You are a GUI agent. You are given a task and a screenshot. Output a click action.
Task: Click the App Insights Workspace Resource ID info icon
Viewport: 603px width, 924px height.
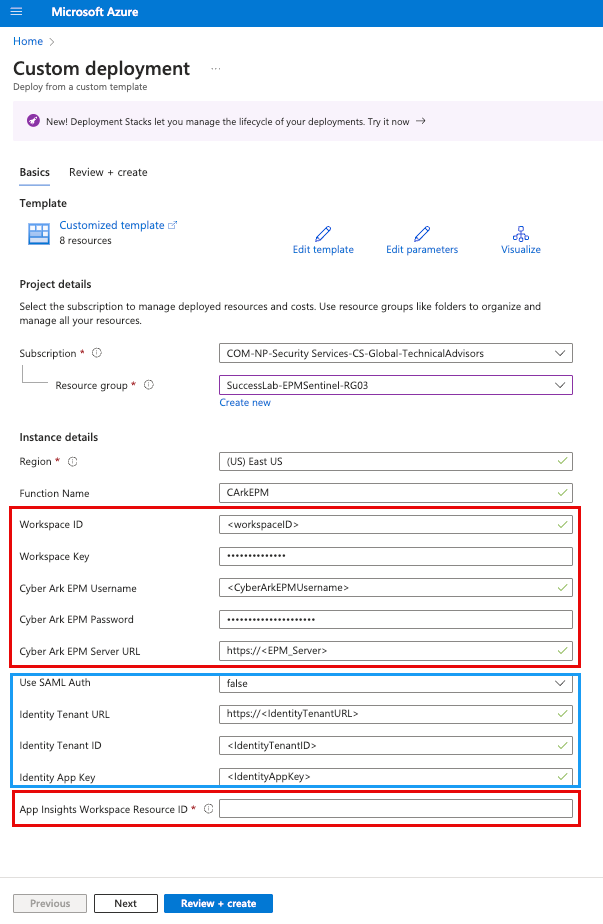pyautogui.click(x=207, y=809)
